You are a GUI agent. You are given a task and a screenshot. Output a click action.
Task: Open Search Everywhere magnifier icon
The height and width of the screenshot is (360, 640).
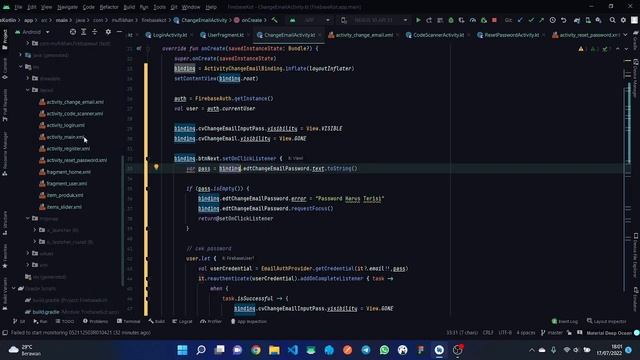tap(613, 20)
